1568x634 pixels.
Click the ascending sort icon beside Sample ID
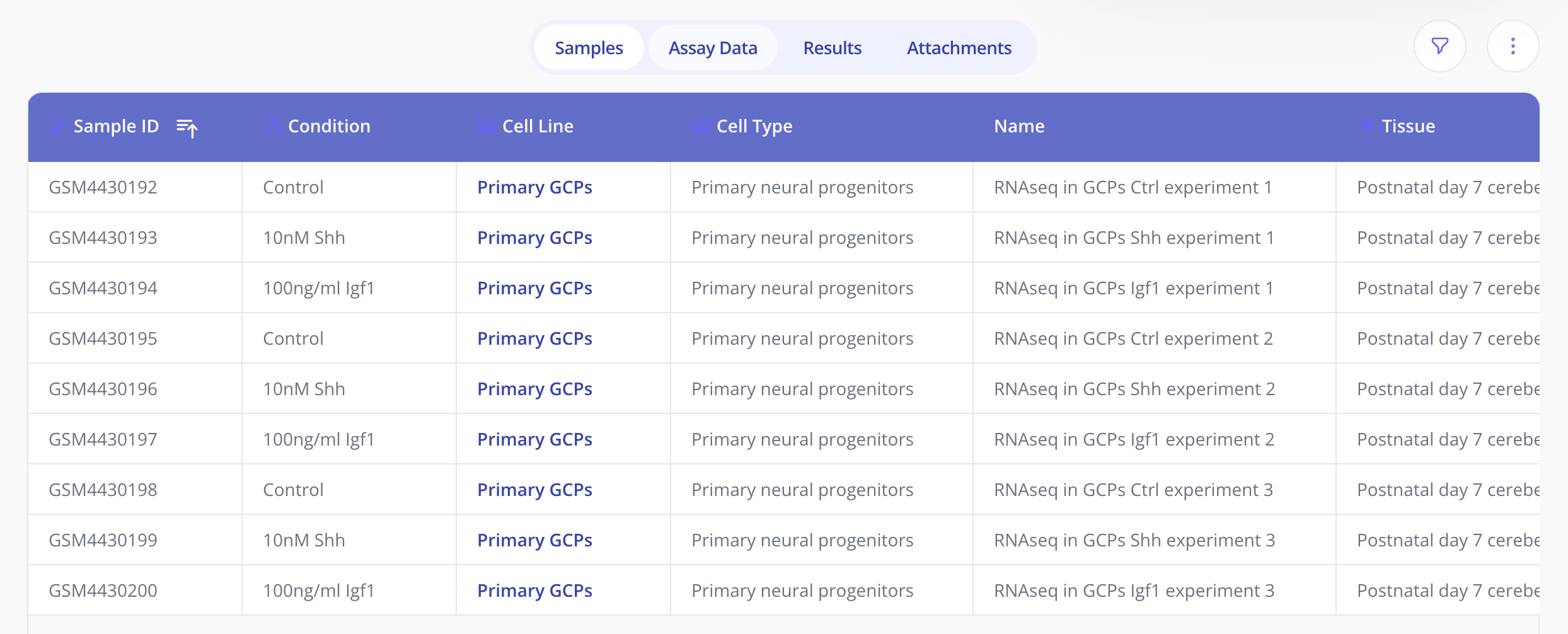(x=187, y=127)
